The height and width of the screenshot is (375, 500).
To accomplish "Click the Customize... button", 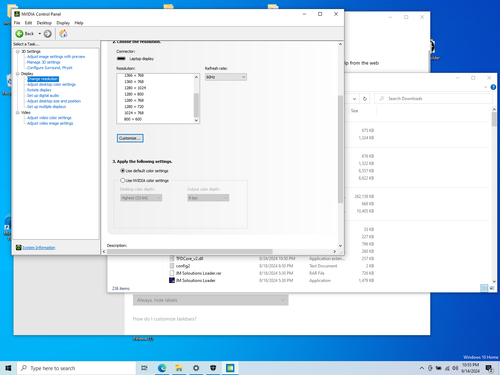I will pyautogui.click(x=130, y=138).
